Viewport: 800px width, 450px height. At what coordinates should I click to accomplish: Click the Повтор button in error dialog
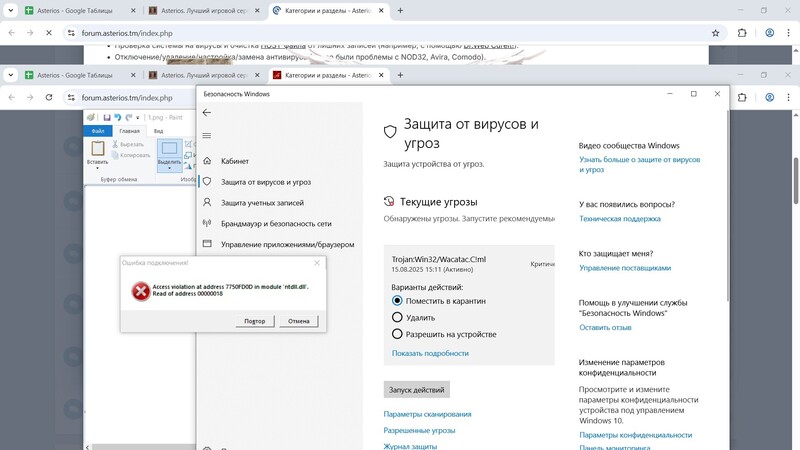click(x=255, y=321)
